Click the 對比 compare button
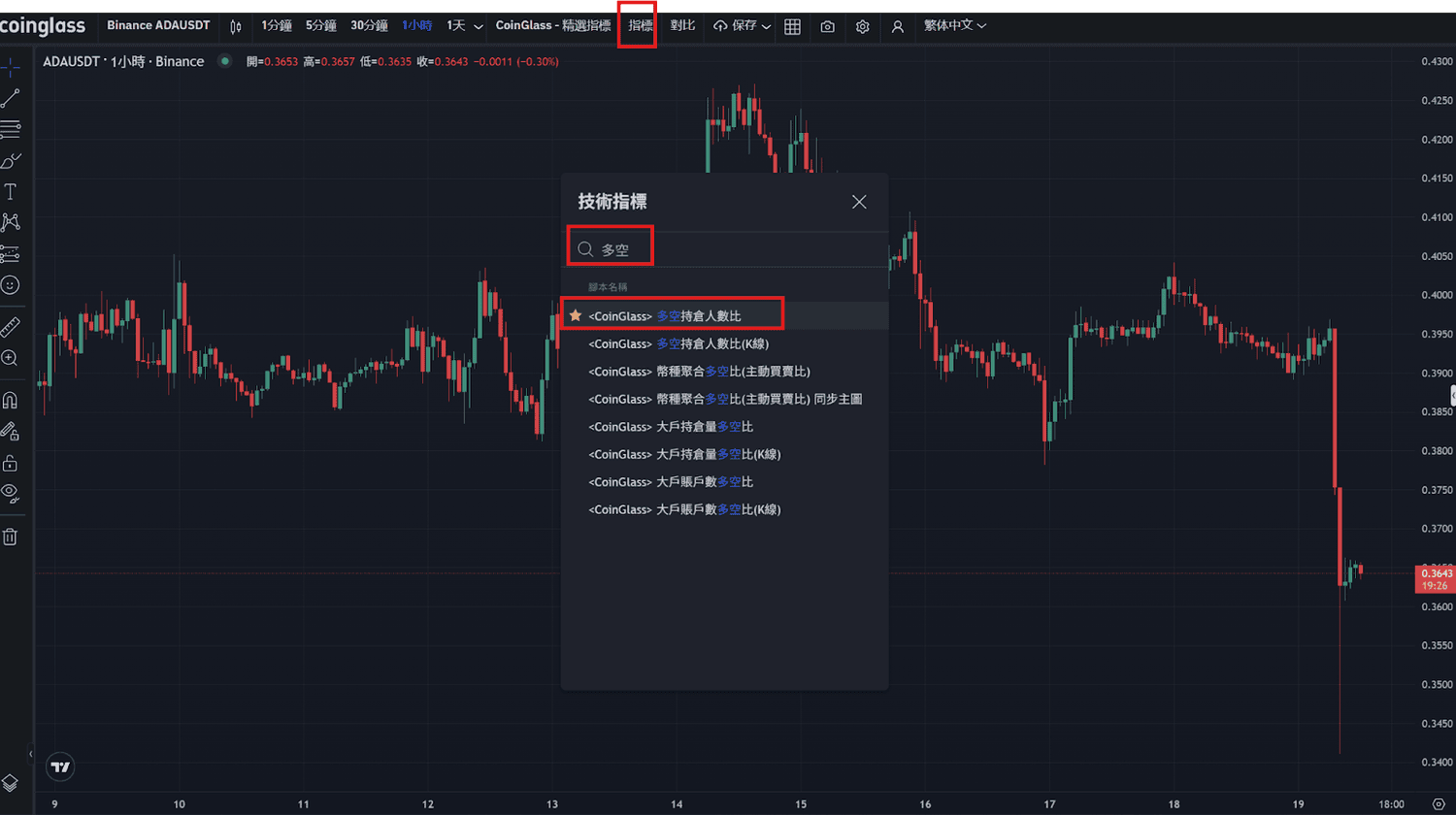 [682, 25]
